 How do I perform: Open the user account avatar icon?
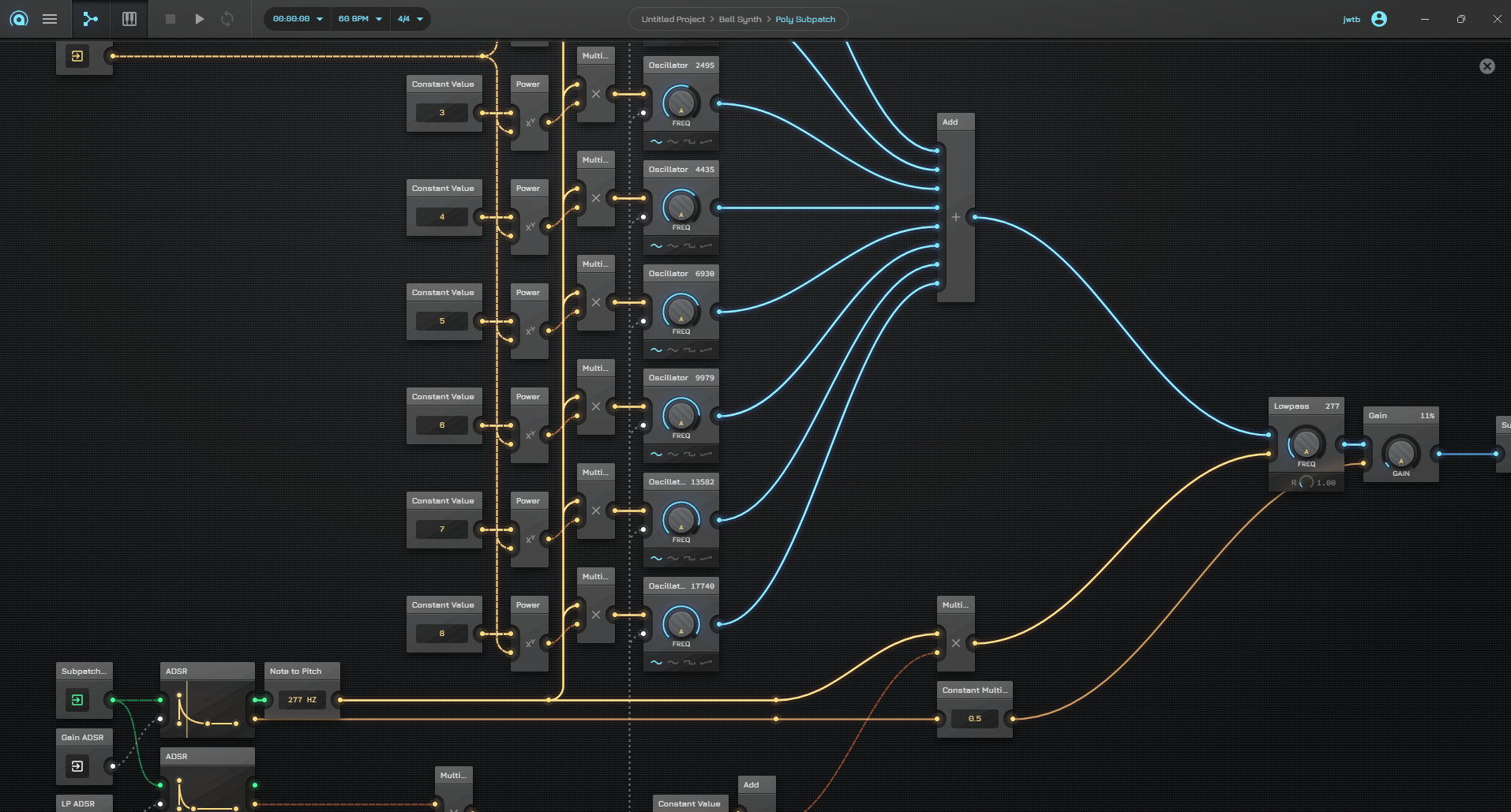[1379, 19]
